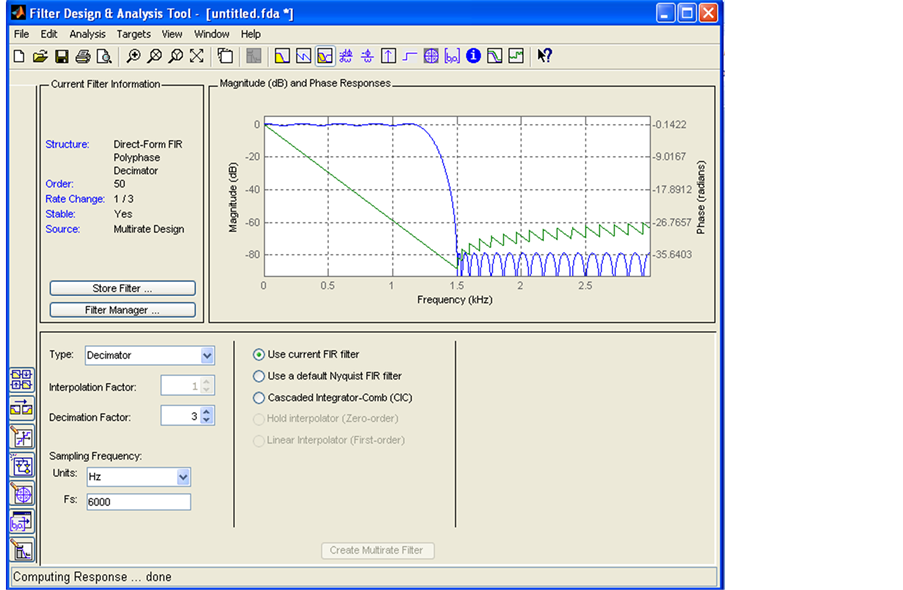The image size is (903, 590).
Task: Click the Decimation Factor value field
Action: [x=180, y=416]
